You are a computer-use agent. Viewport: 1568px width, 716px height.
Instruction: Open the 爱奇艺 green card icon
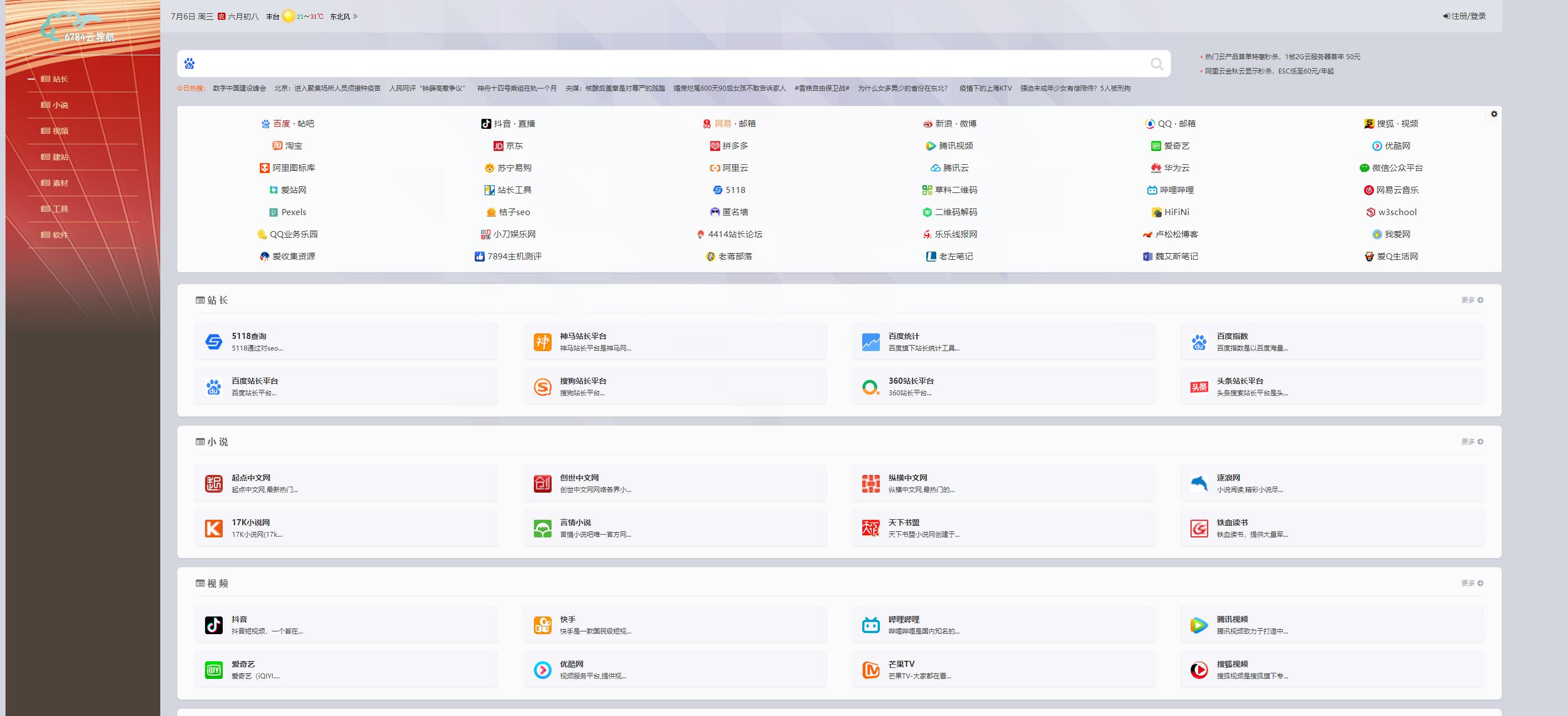click(214, 670)
